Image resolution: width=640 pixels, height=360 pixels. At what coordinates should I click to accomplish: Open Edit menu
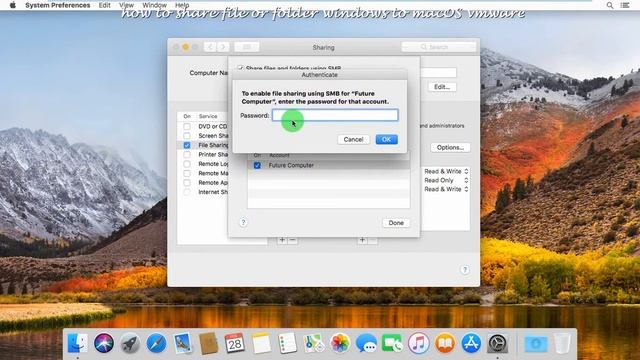(104, 5)
